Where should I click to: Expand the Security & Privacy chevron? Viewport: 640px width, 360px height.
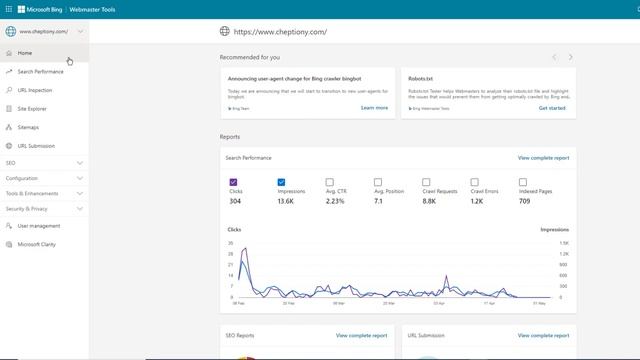click(80, 209)
